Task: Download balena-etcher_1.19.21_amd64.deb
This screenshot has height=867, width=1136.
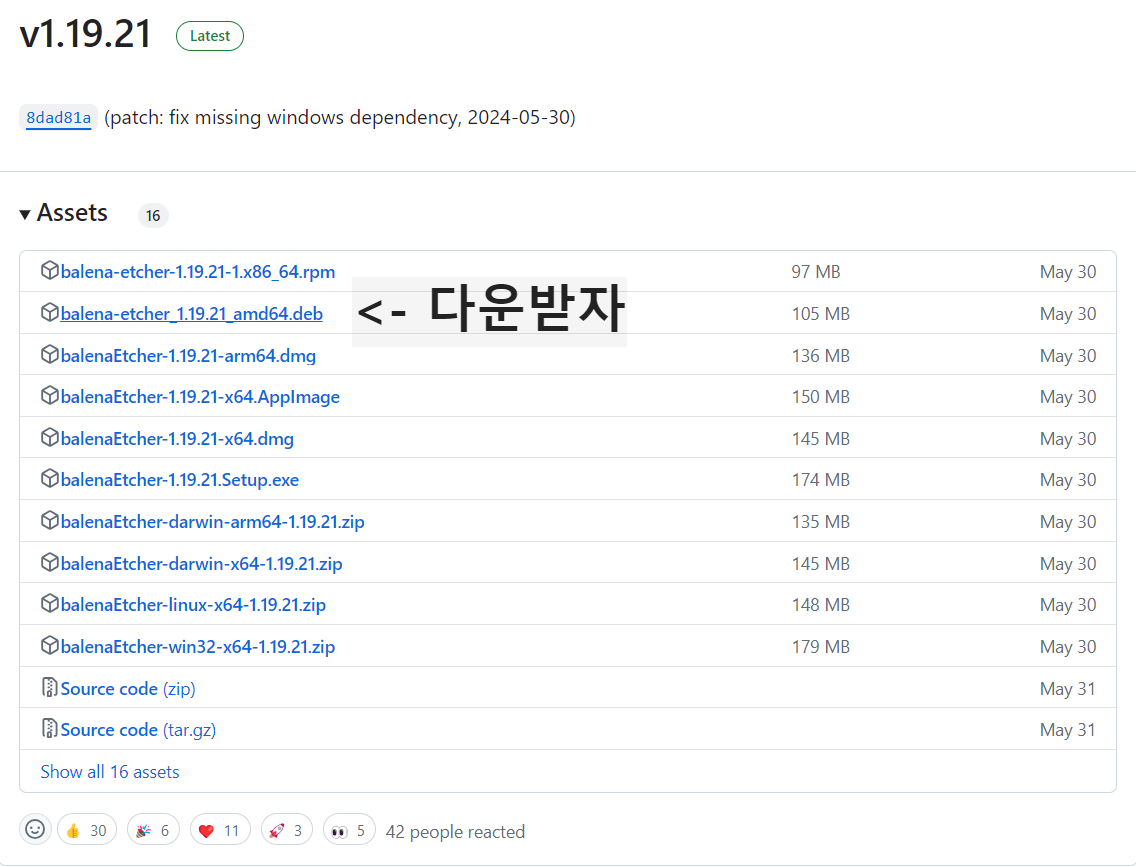Action: point(191,314)
